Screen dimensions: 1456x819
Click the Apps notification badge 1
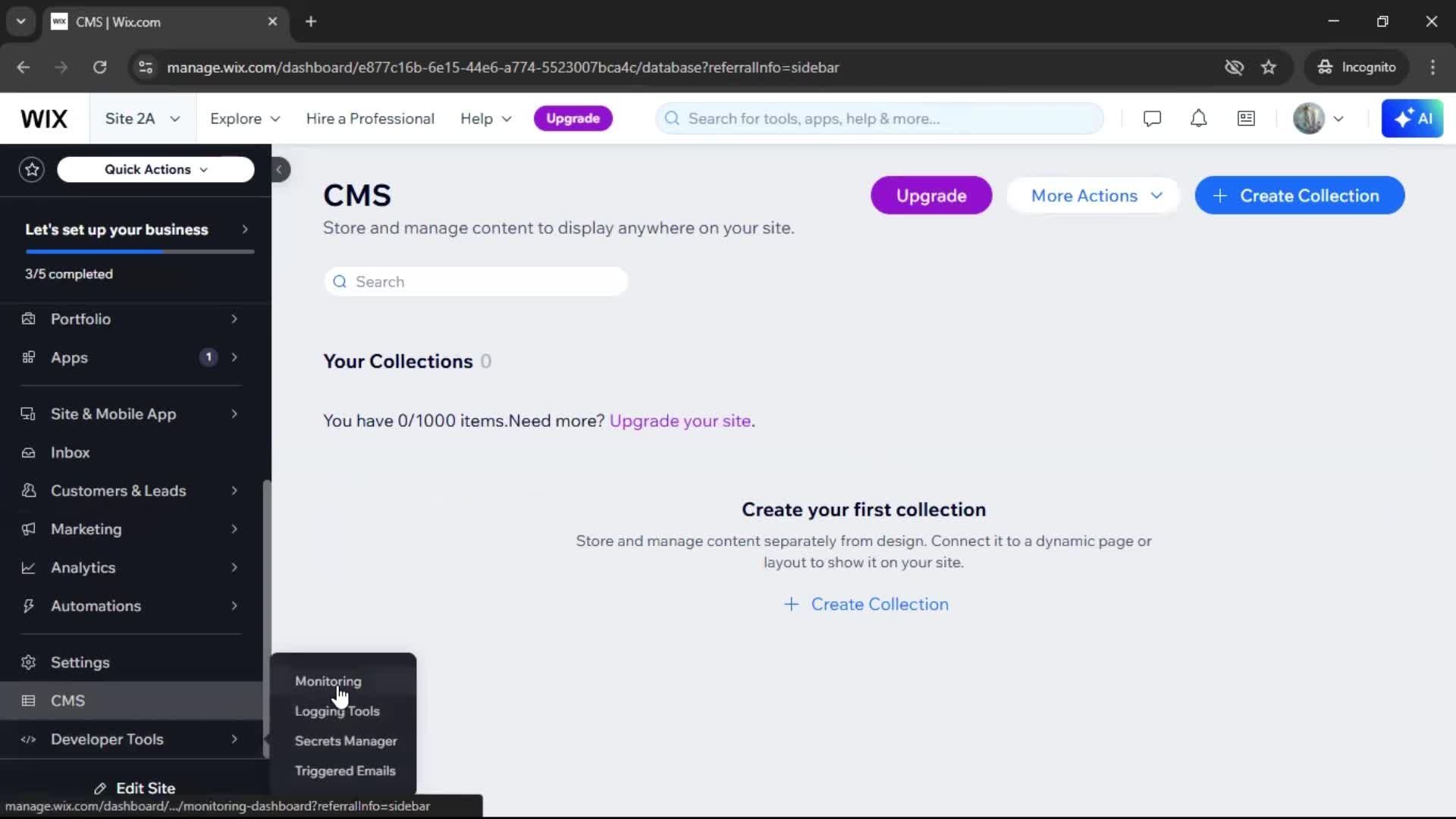[x=209, y=357]
